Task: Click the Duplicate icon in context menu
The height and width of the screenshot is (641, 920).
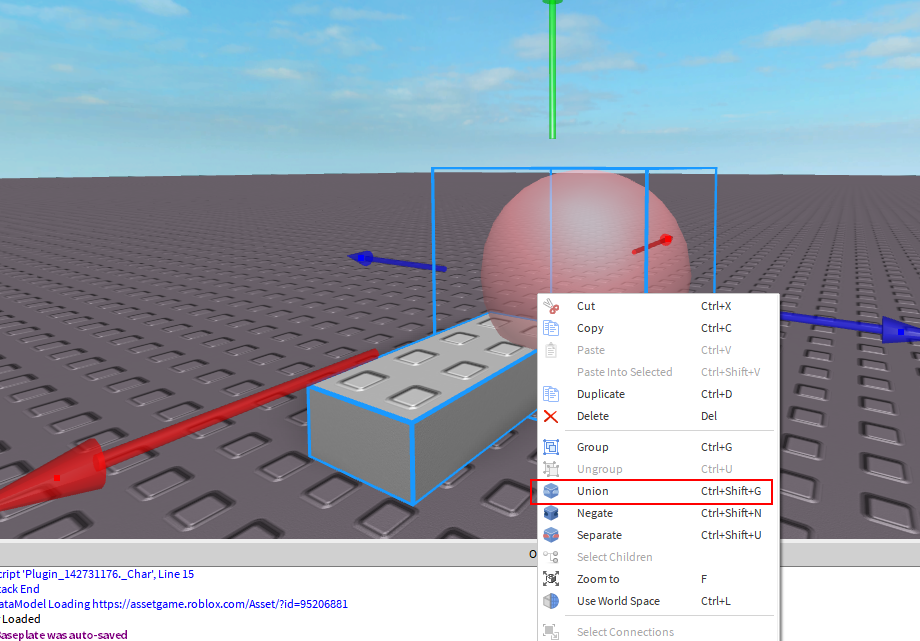Action: 550,394
